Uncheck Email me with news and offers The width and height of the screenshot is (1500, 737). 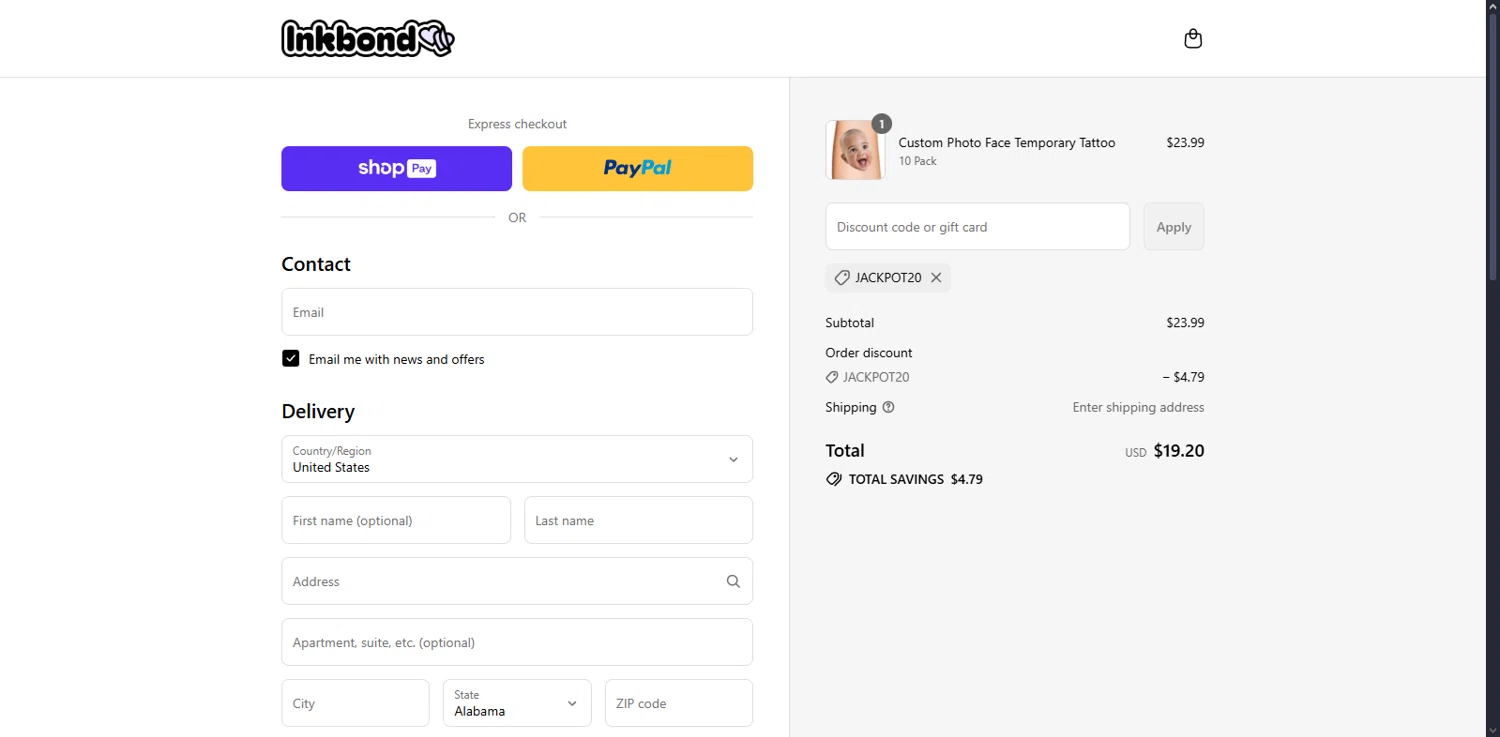[x=291, y=358]
